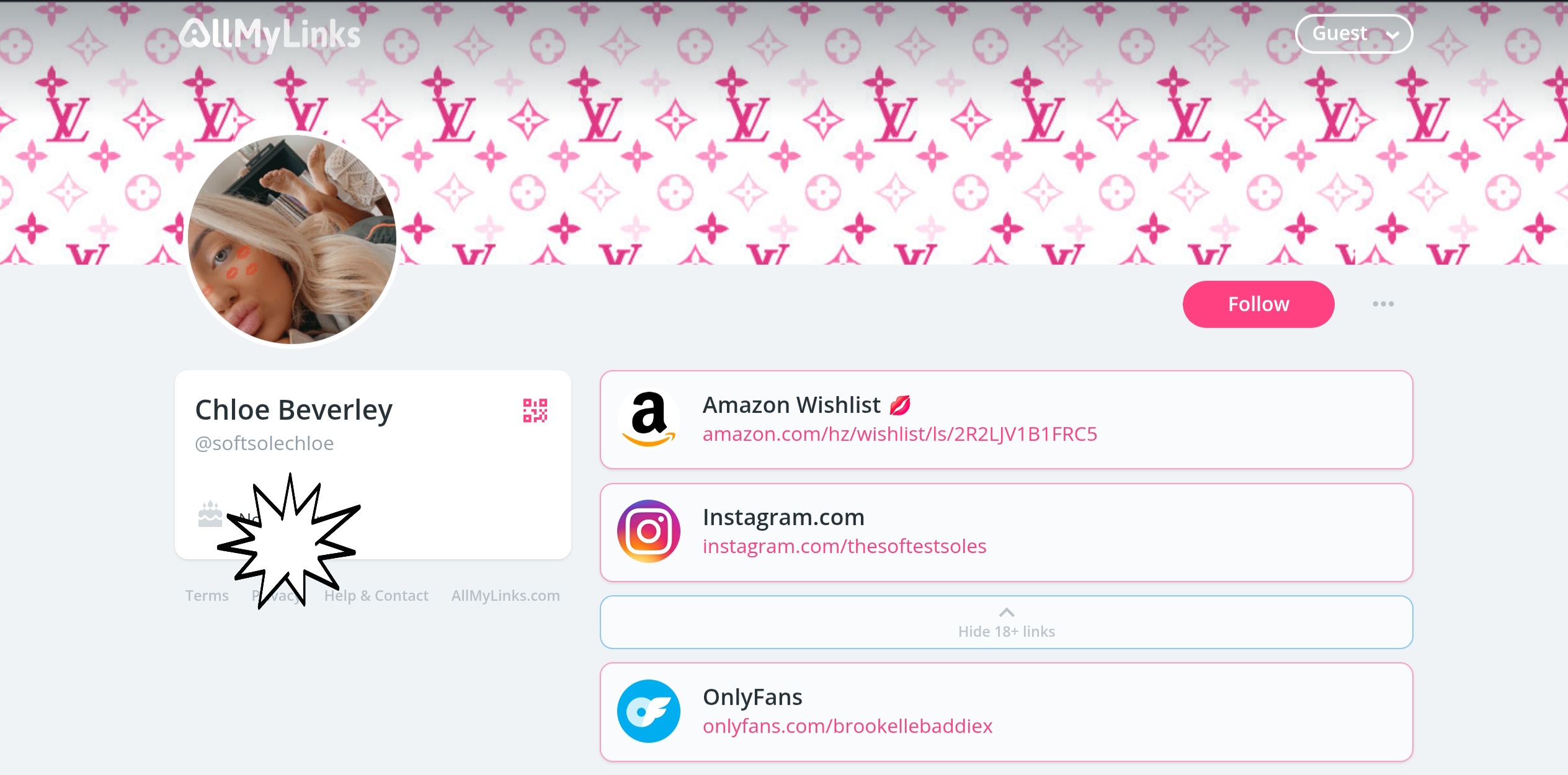
Task: Open the amazon.com wishlist URL
Action: tap(899, 434)
